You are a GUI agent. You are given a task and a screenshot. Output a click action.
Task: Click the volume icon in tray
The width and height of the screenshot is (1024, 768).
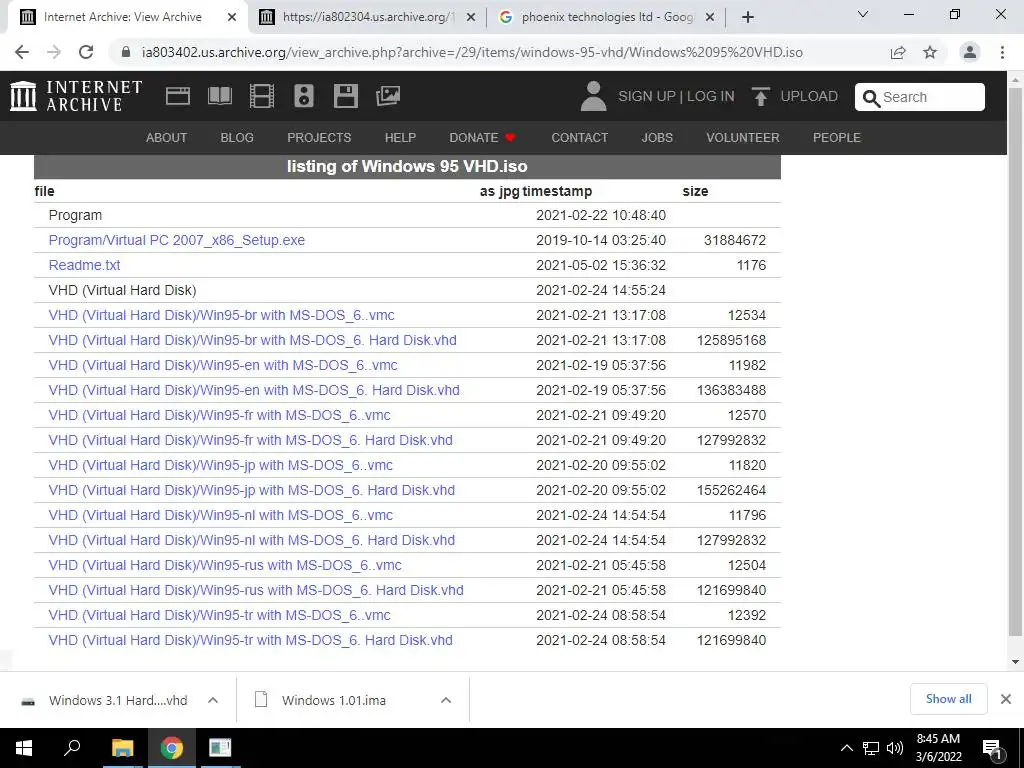[x=895, y=748]
